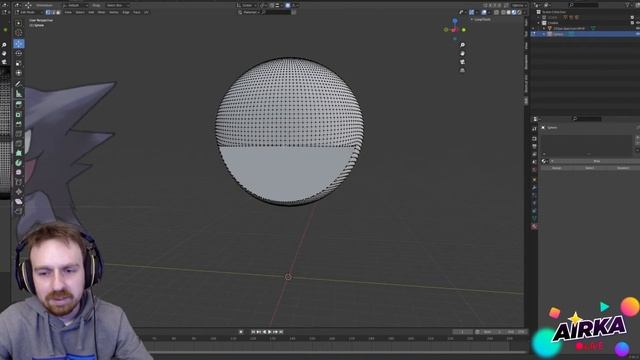Open Select Box drag dropdown

[117, 5]
